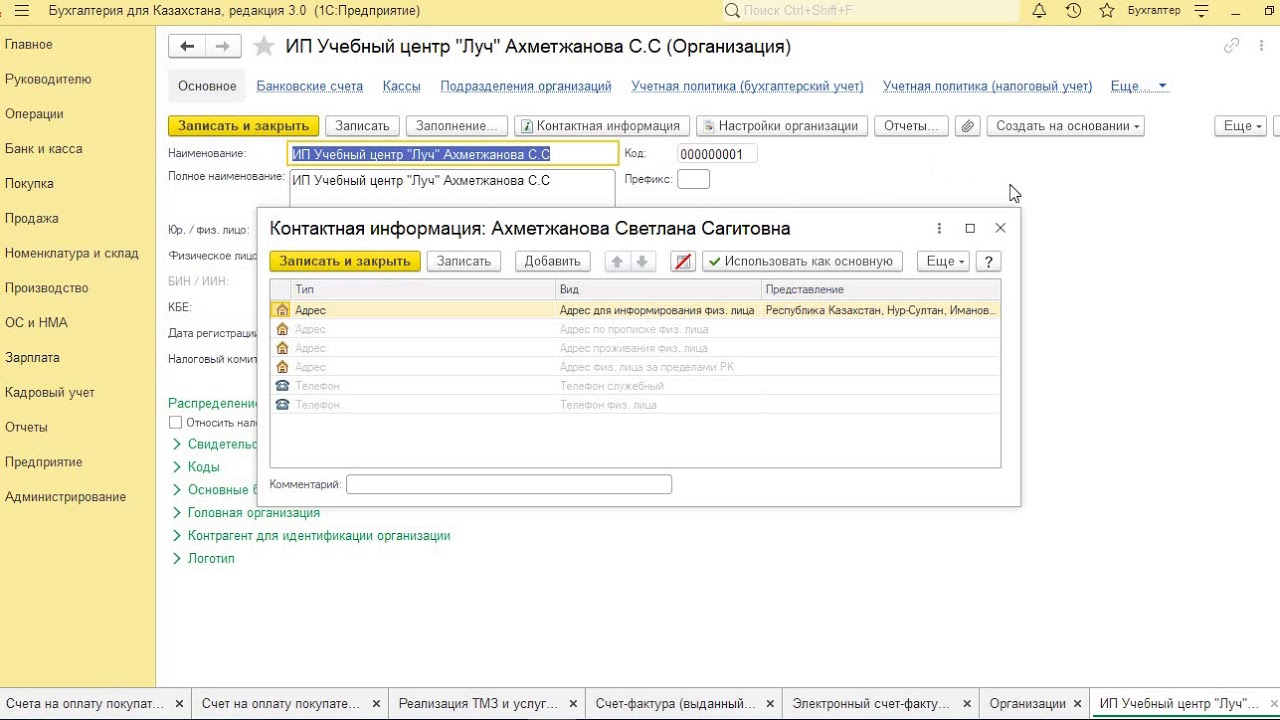Image resolution: width=1280 pixels, height=720 pixels.
Task: Close Счет-фактура (выданный) window tab
Action: [x=769, y=704]
